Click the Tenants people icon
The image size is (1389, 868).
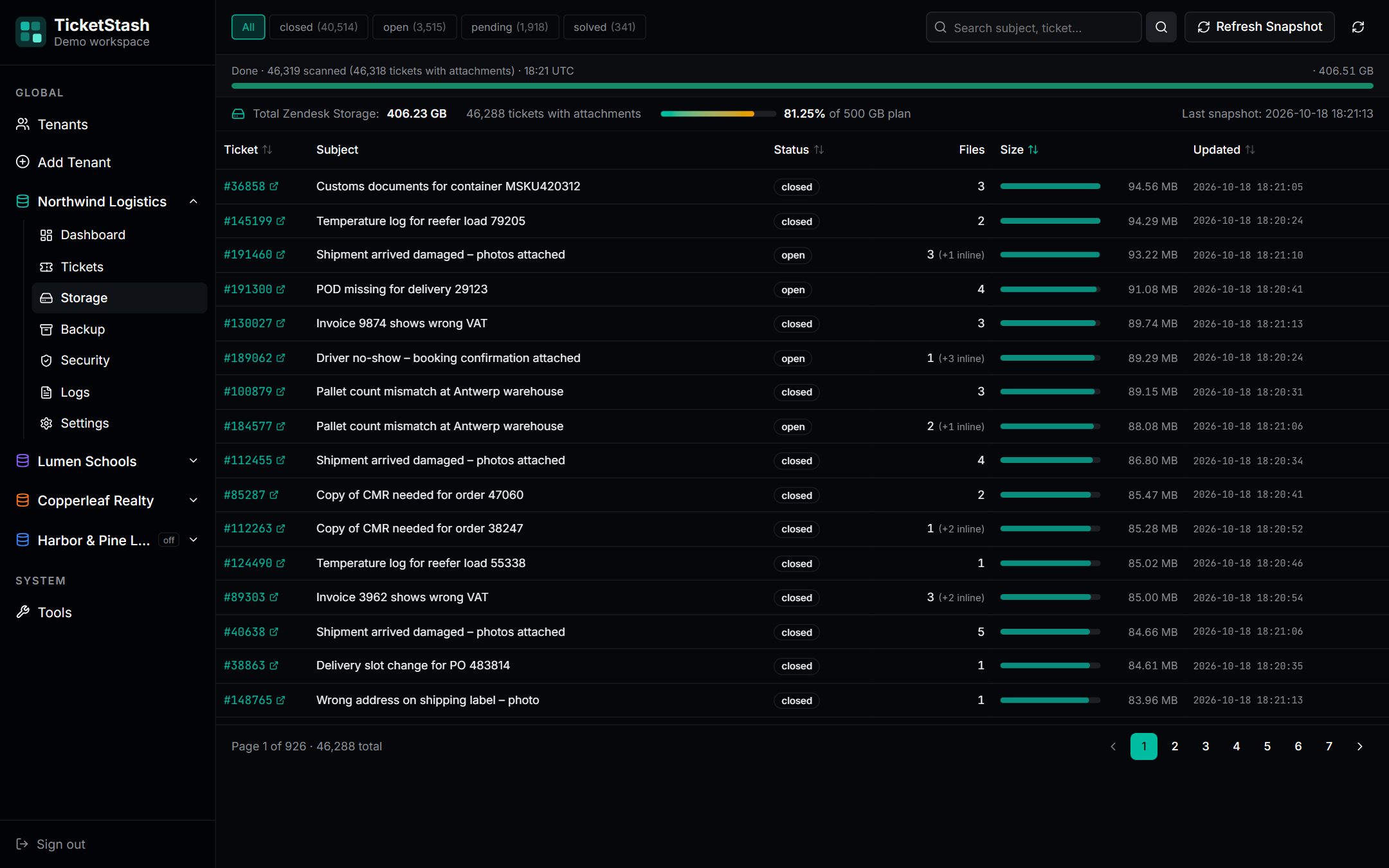[x=23, y=124]
